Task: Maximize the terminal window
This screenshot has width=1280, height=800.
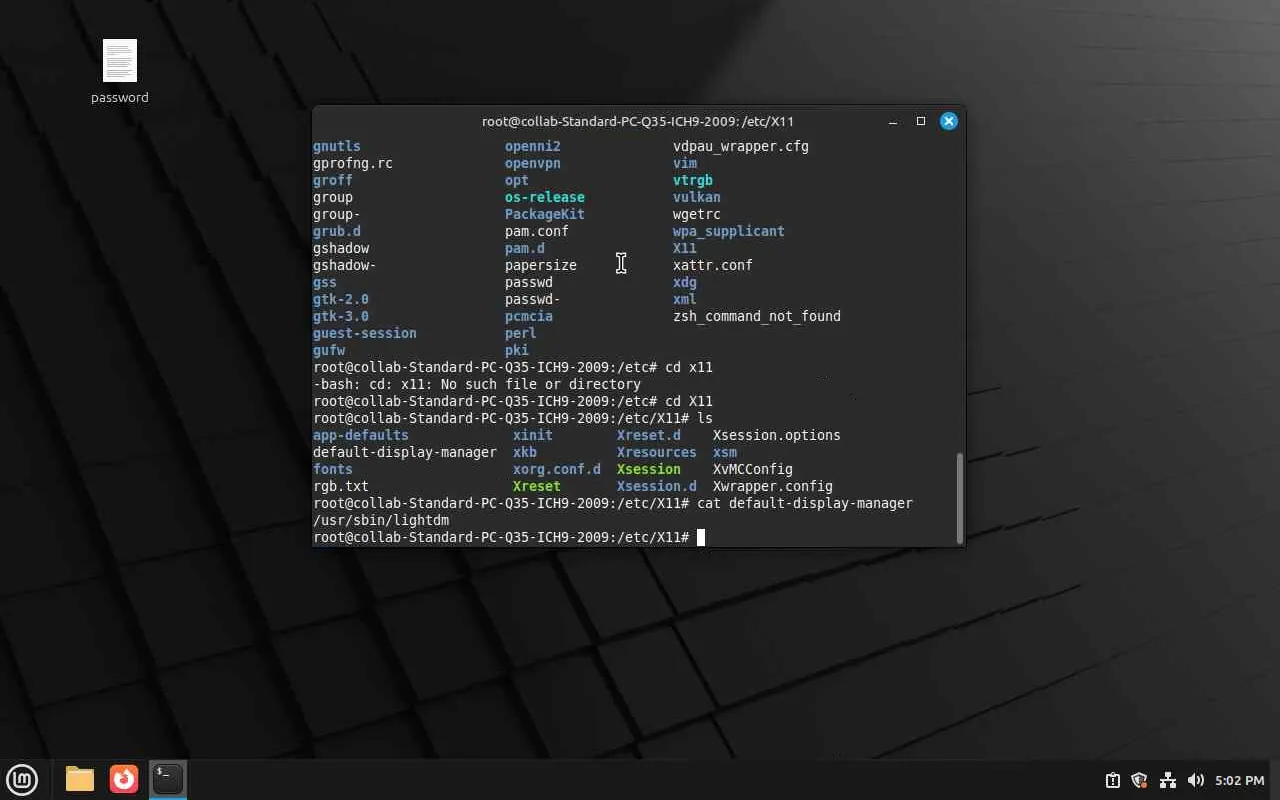Action: tap(921, 121)
